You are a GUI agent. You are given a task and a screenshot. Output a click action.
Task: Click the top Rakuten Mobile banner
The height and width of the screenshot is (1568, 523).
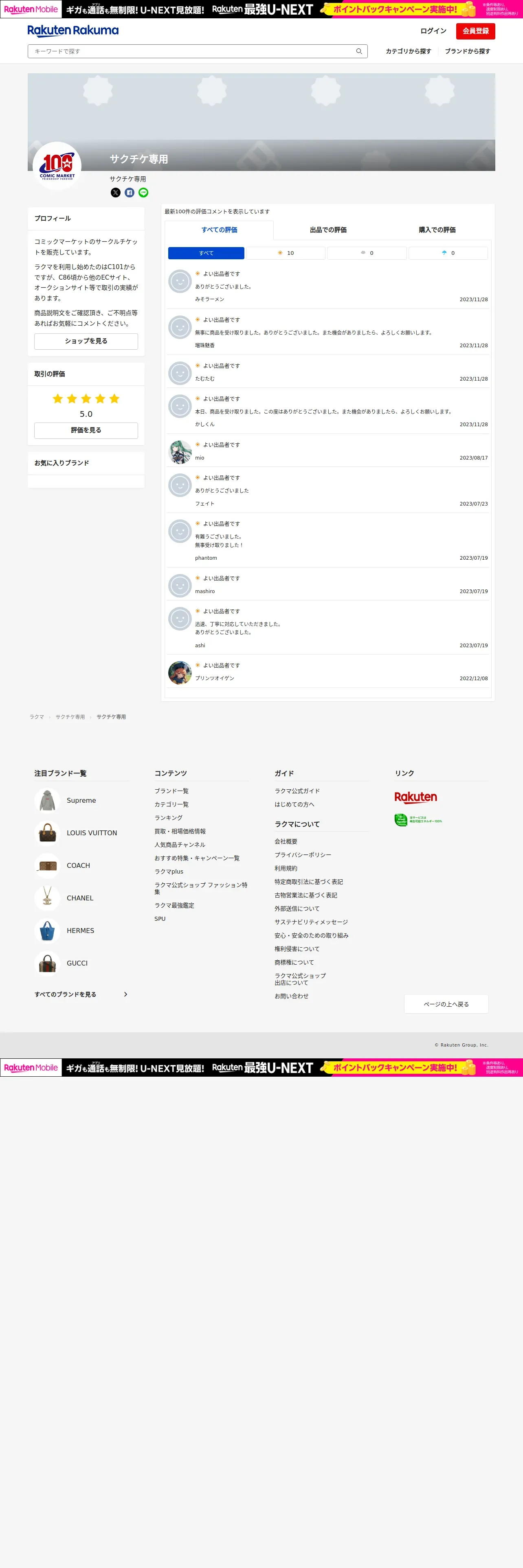tap(261, 9)
